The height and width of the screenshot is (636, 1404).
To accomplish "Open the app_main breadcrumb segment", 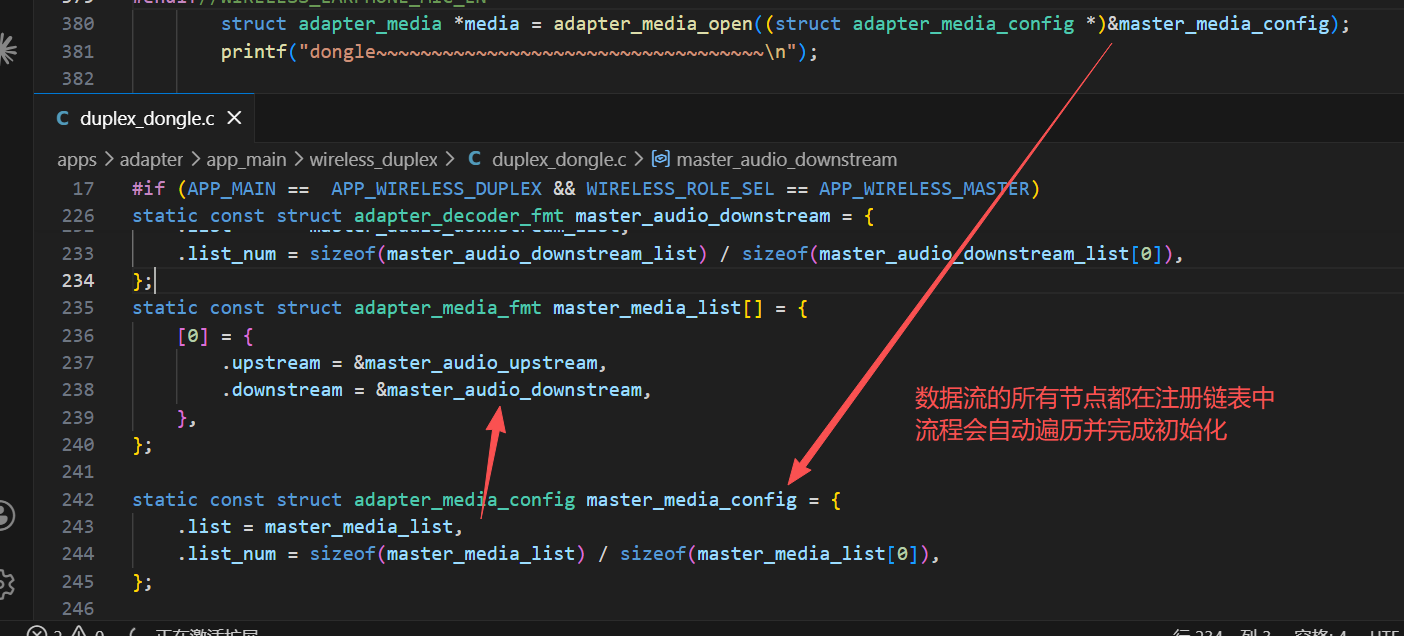I will (x=246, y=159).
